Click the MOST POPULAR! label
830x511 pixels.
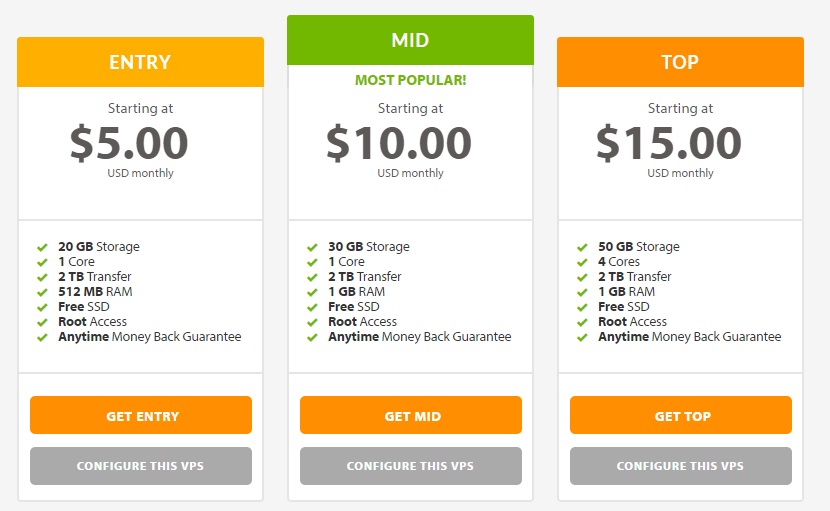410,80
